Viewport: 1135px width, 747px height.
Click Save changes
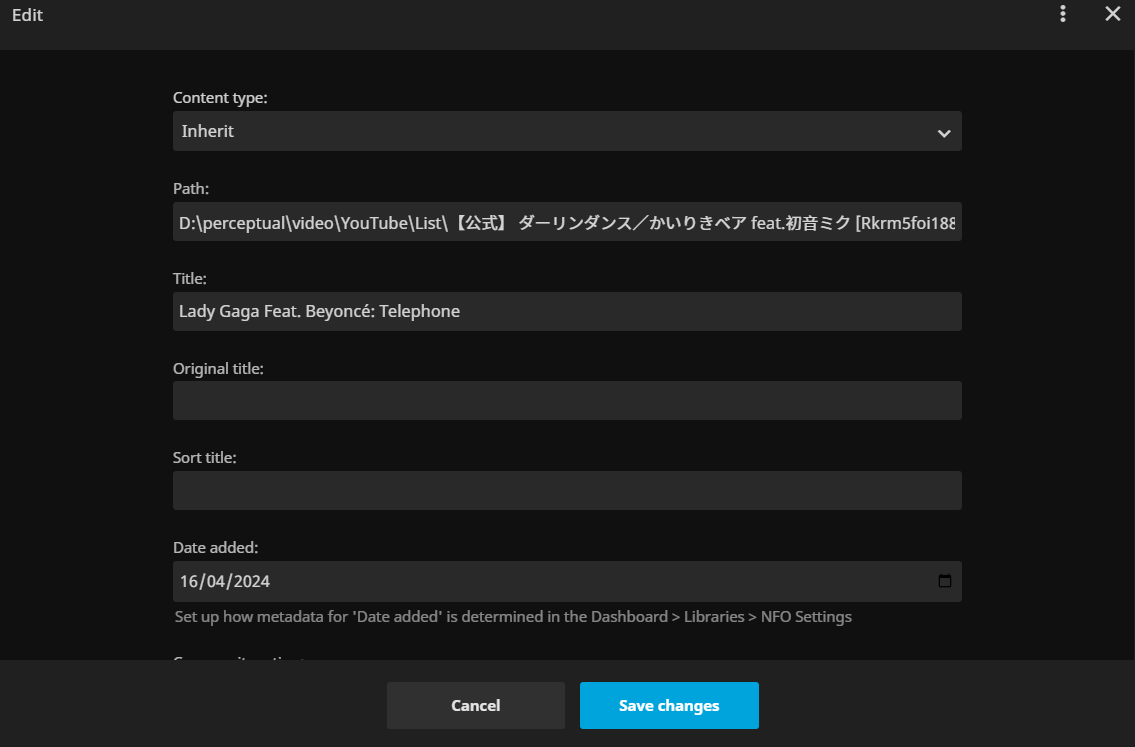668,705
